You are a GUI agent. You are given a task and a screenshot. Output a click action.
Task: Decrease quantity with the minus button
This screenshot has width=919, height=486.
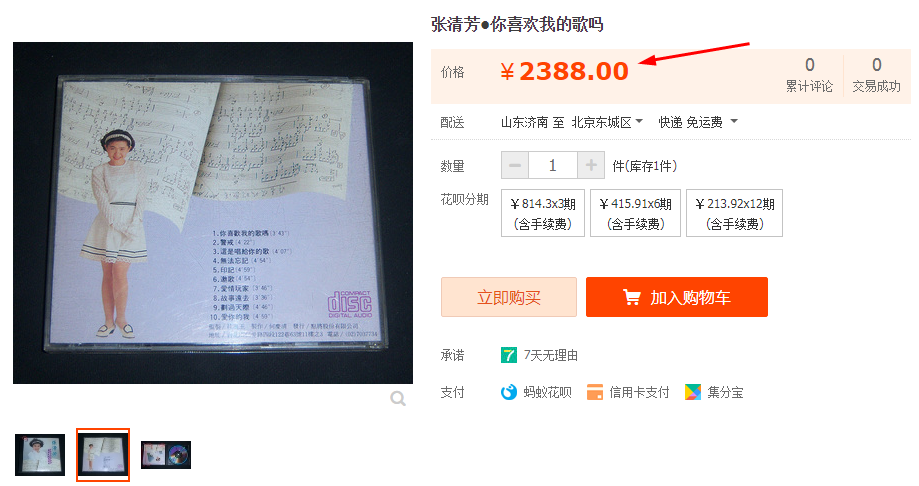click(515, 165)
